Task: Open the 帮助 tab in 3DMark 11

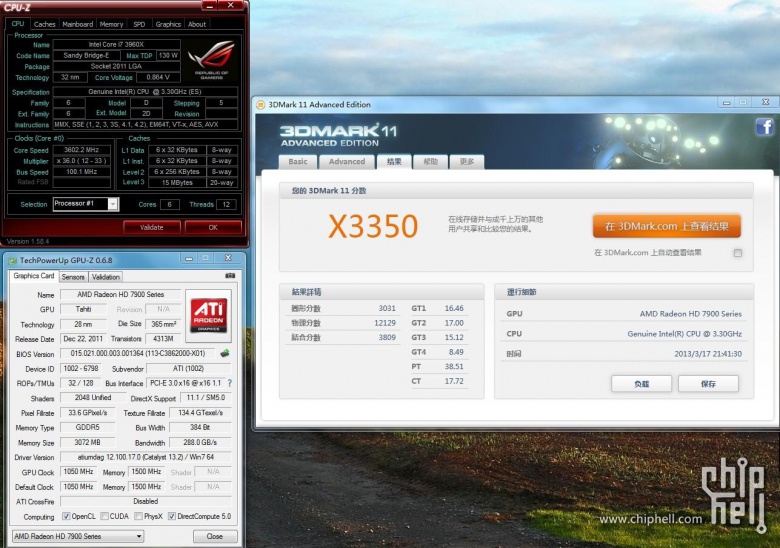Action: pyautogui.click(x=430, y=162)
